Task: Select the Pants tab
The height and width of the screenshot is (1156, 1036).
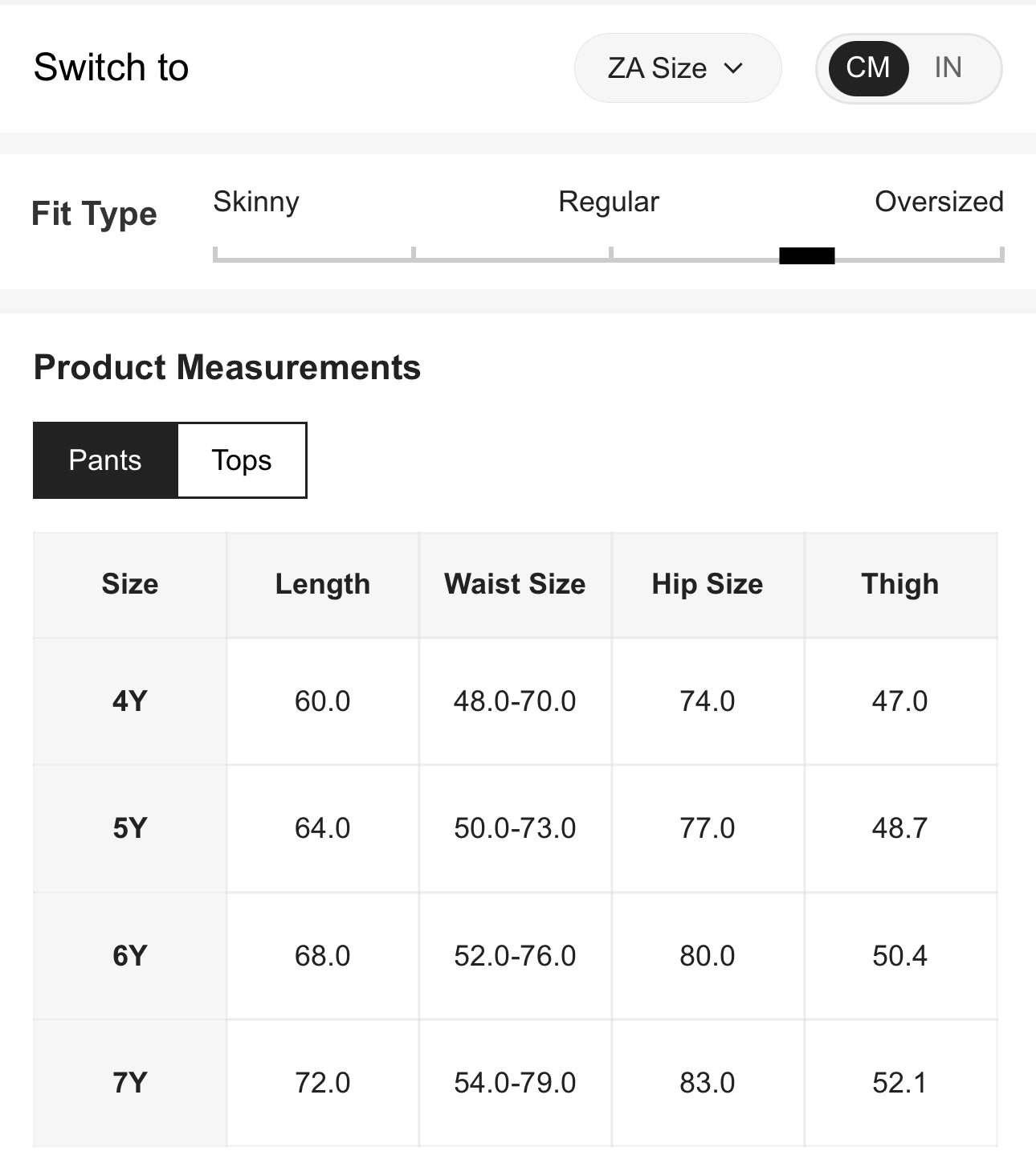Action: tap(105, 460)
